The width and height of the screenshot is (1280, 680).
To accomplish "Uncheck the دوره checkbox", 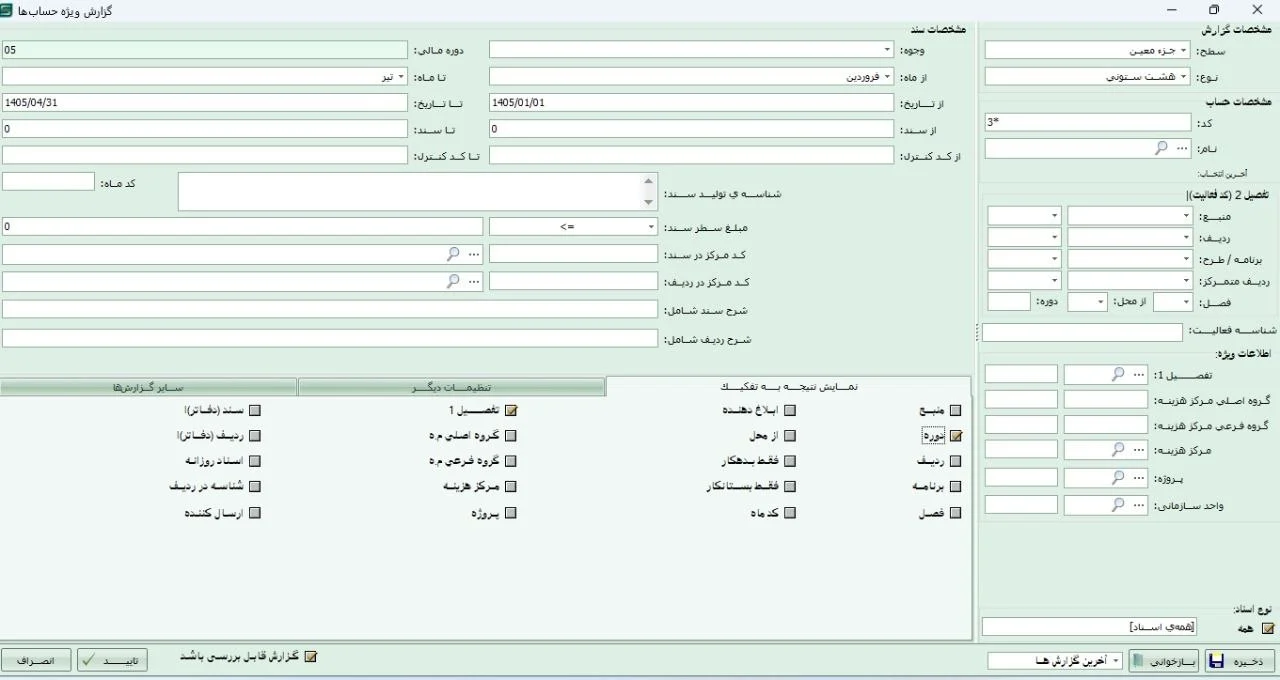I will click(x=955, y=436).
